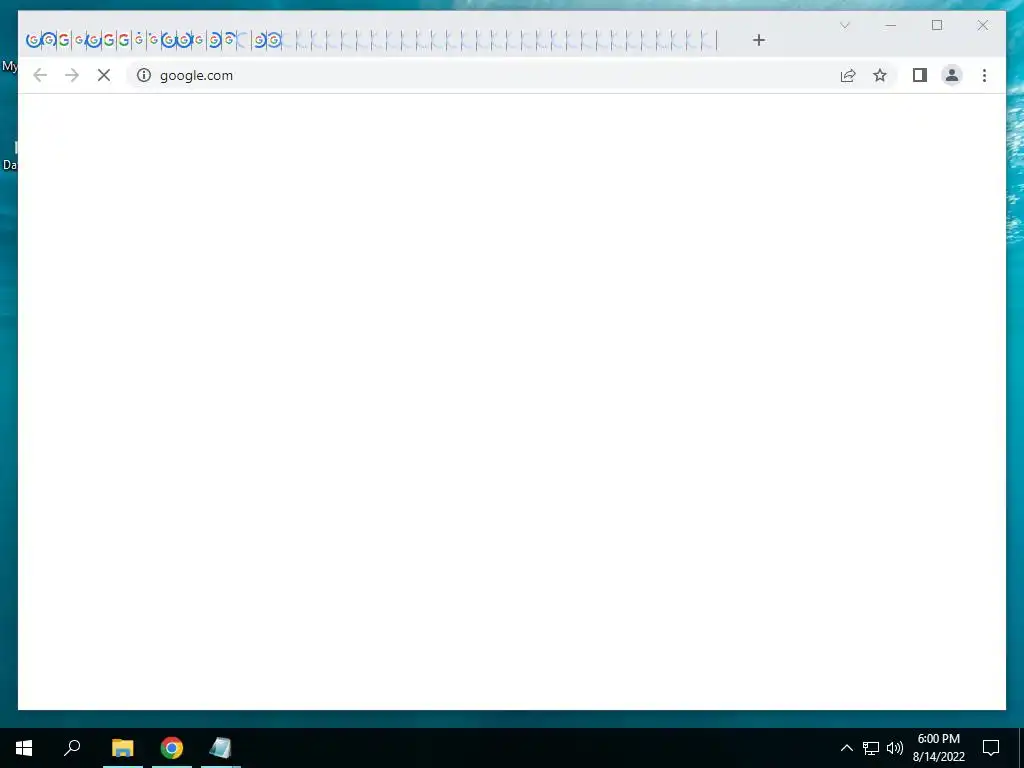Screen dimensions: 1024x768
Task: Go back to the previous page
Action: click(40, 75)
